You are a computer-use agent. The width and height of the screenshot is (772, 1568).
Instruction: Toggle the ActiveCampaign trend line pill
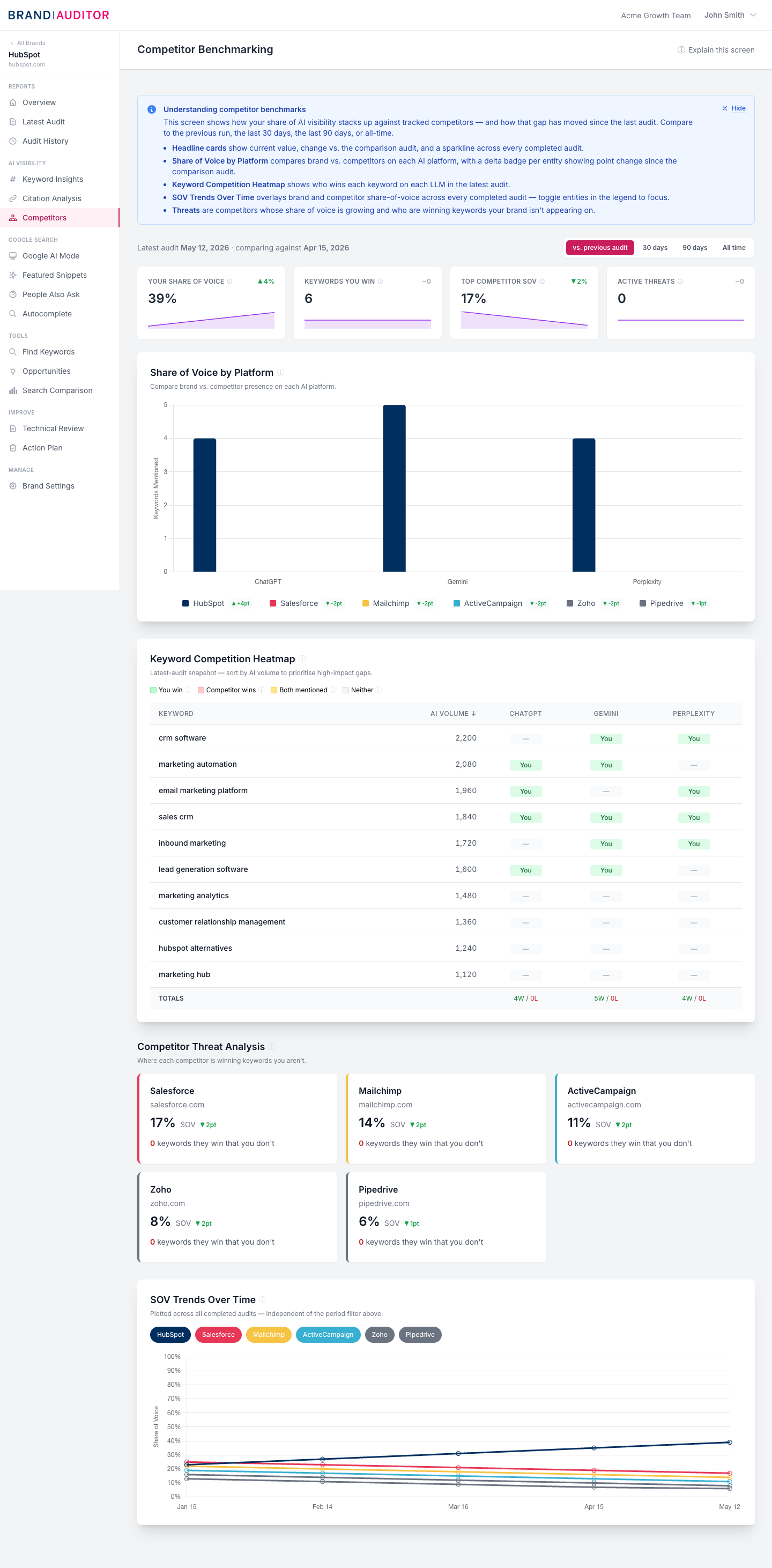point(328,1334)
